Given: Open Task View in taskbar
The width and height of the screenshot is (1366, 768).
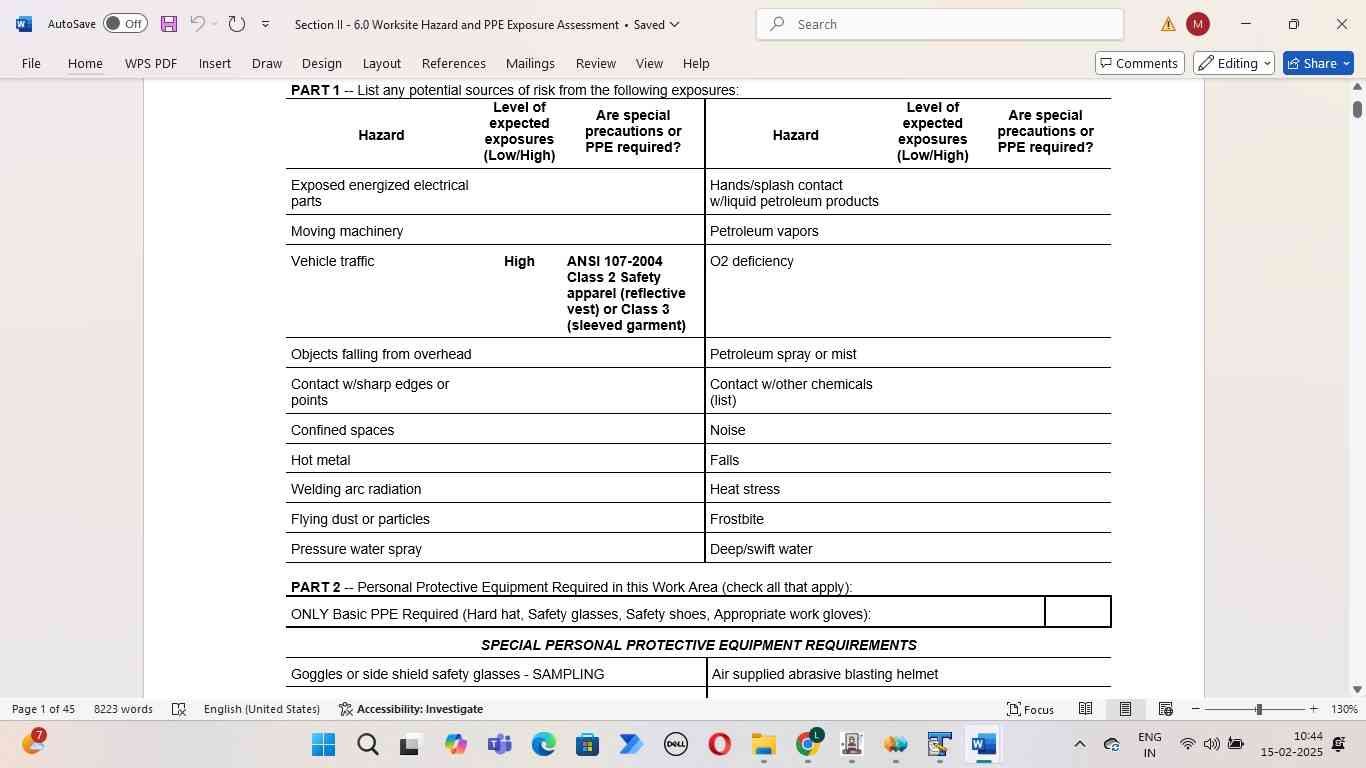Looking at the screenshot, I should pyautogui.click(x=411, y=745).
